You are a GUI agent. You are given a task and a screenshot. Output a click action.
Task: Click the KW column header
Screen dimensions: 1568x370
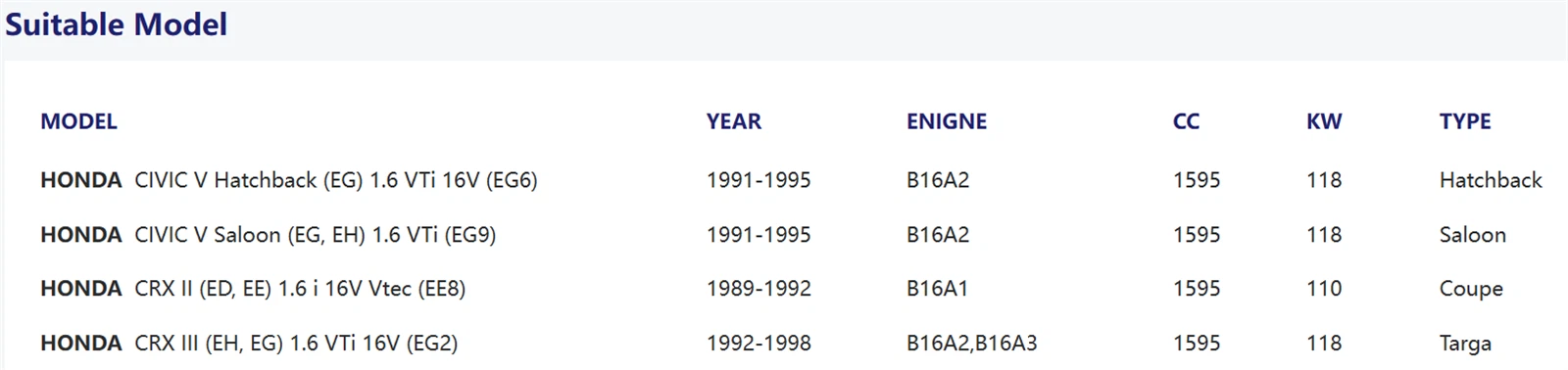pyautogui.click(x=1324, y=121)
